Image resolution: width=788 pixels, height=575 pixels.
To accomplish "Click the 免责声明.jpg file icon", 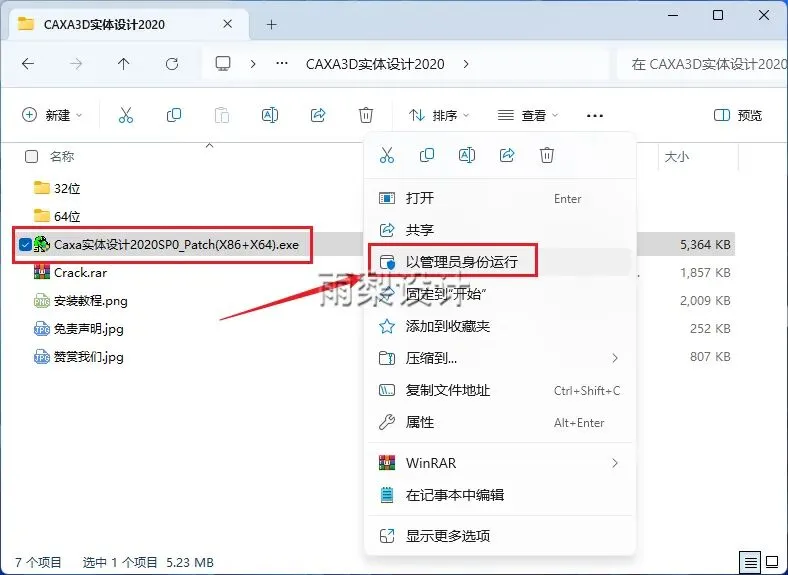I will pos(42,329).
